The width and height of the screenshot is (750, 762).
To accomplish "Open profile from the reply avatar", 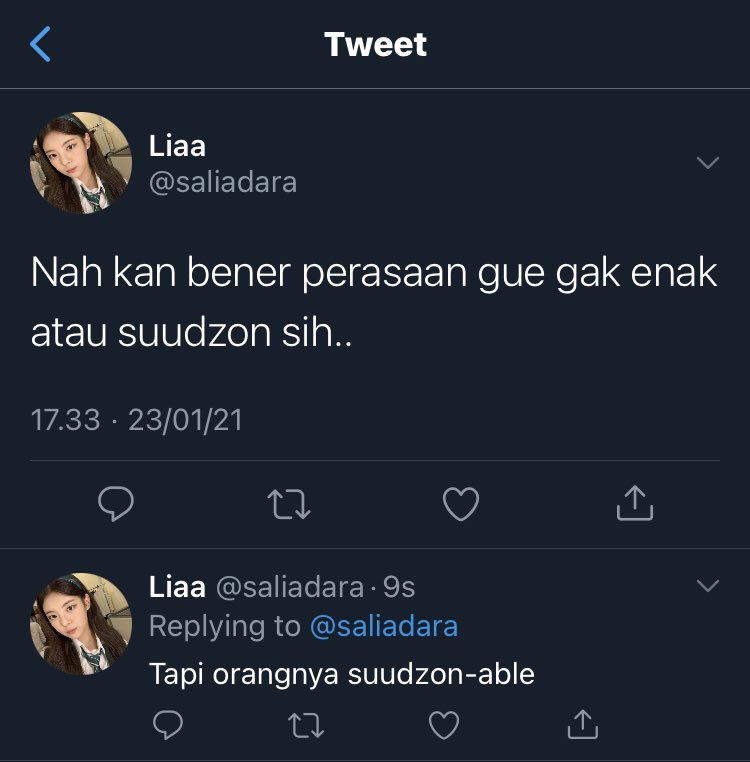I will coord(81,623).
